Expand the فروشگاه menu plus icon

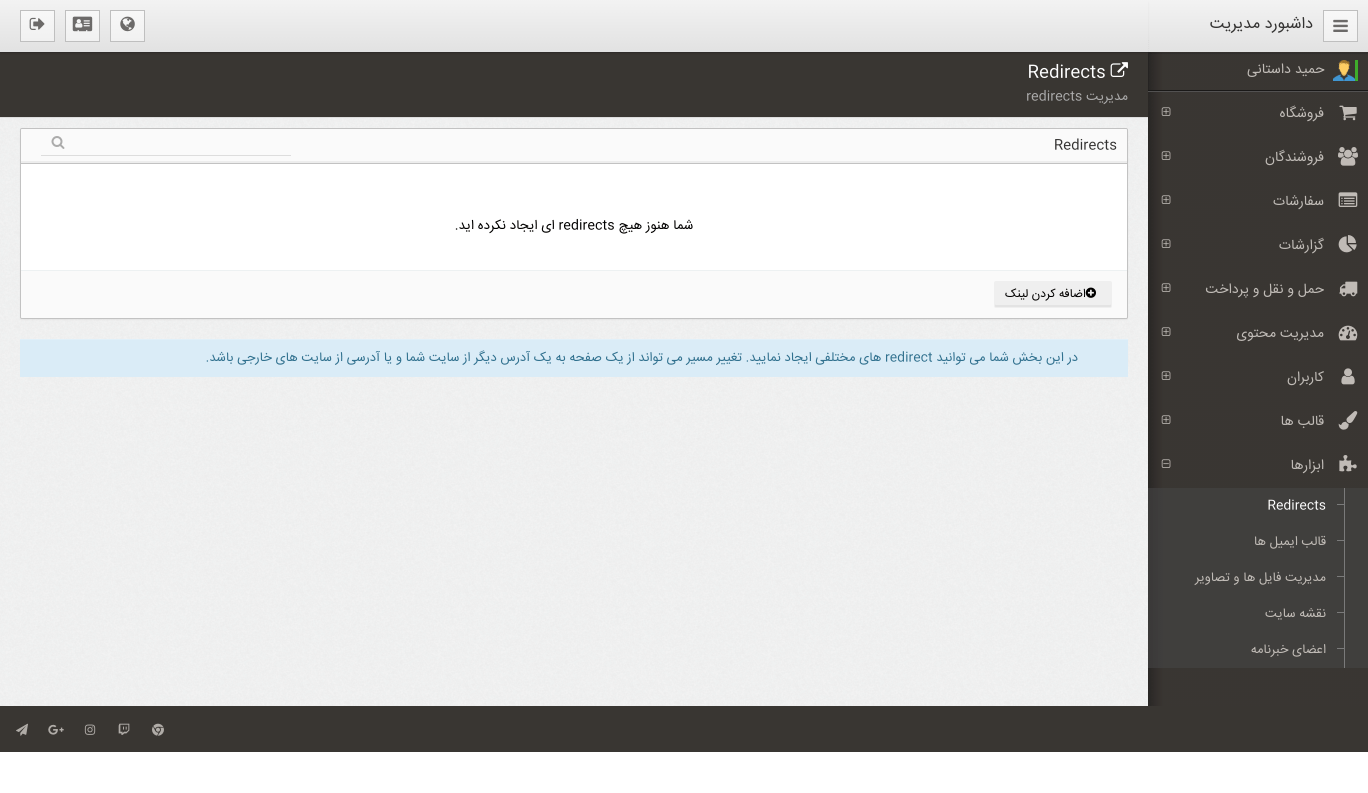point(1166,112)
